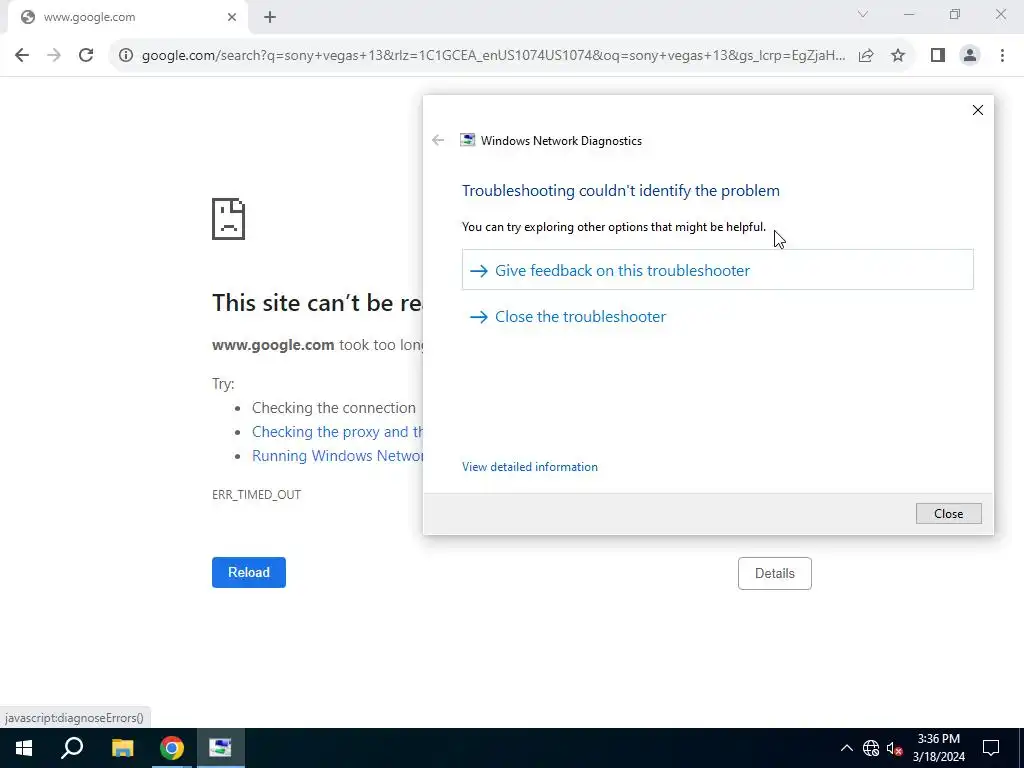Bookmark this page with the star icon

[x=898, y=55]
